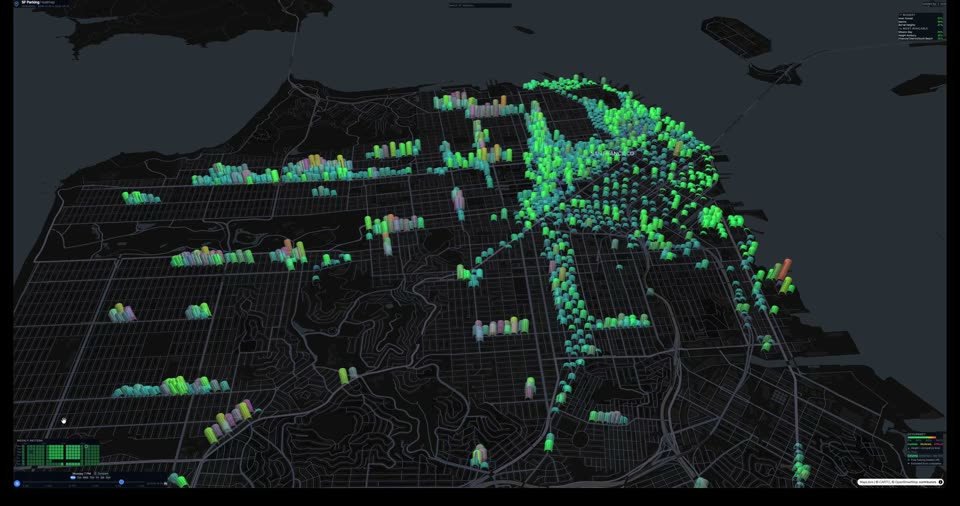This screenshot has height=506, width=960.
Task: Start timeline playback with the blue play button
Action: [17, 483]
